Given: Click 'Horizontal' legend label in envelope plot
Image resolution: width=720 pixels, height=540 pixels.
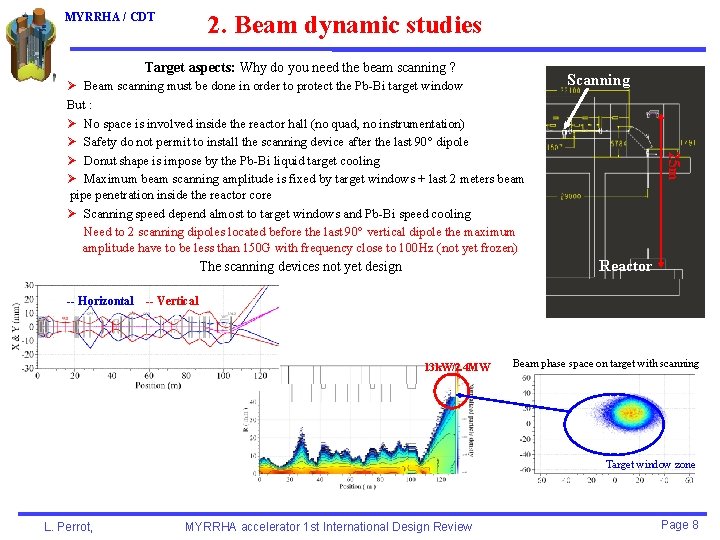Looking at the screenshot, I should tap(106, 301).
